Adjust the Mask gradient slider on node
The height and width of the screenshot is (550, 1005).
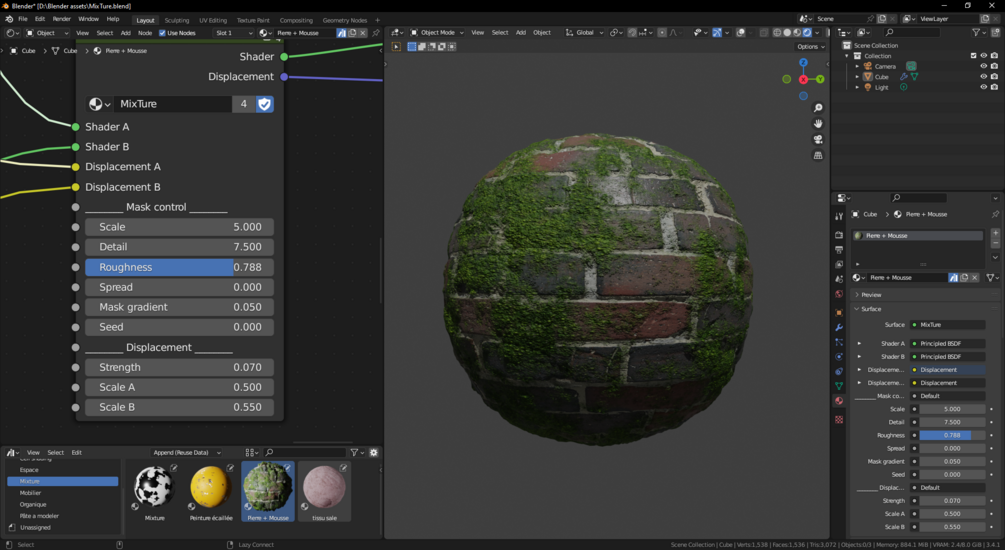click(179, 307)
